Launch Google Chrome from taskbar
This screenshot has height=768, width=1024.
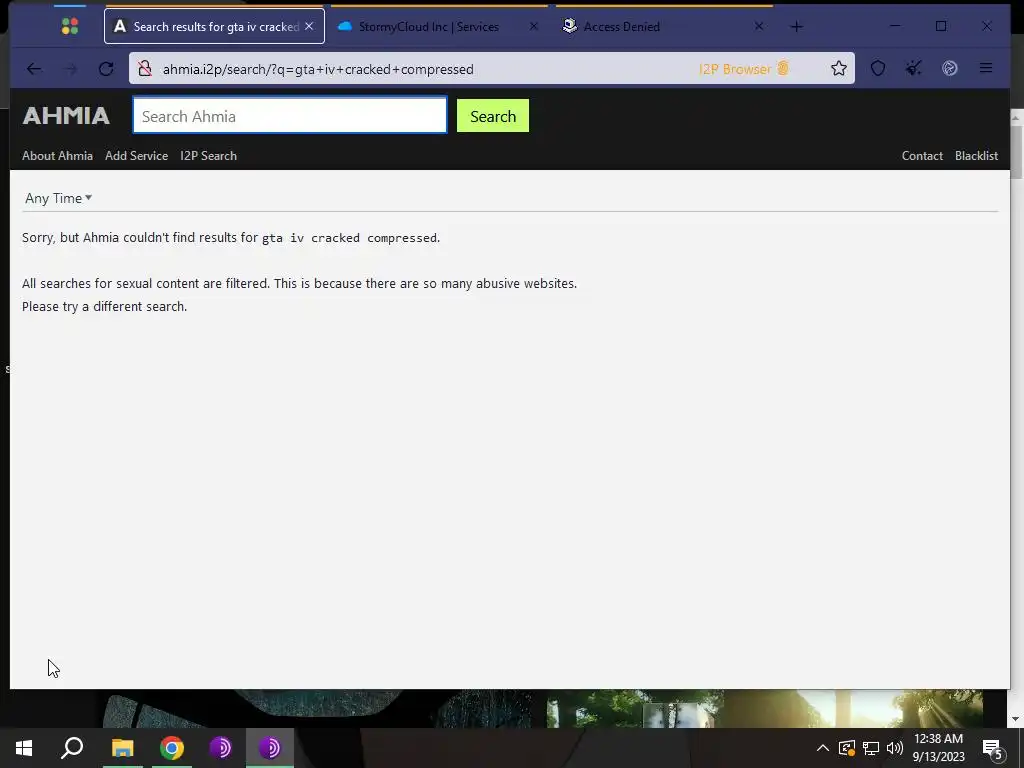[172, 748]
